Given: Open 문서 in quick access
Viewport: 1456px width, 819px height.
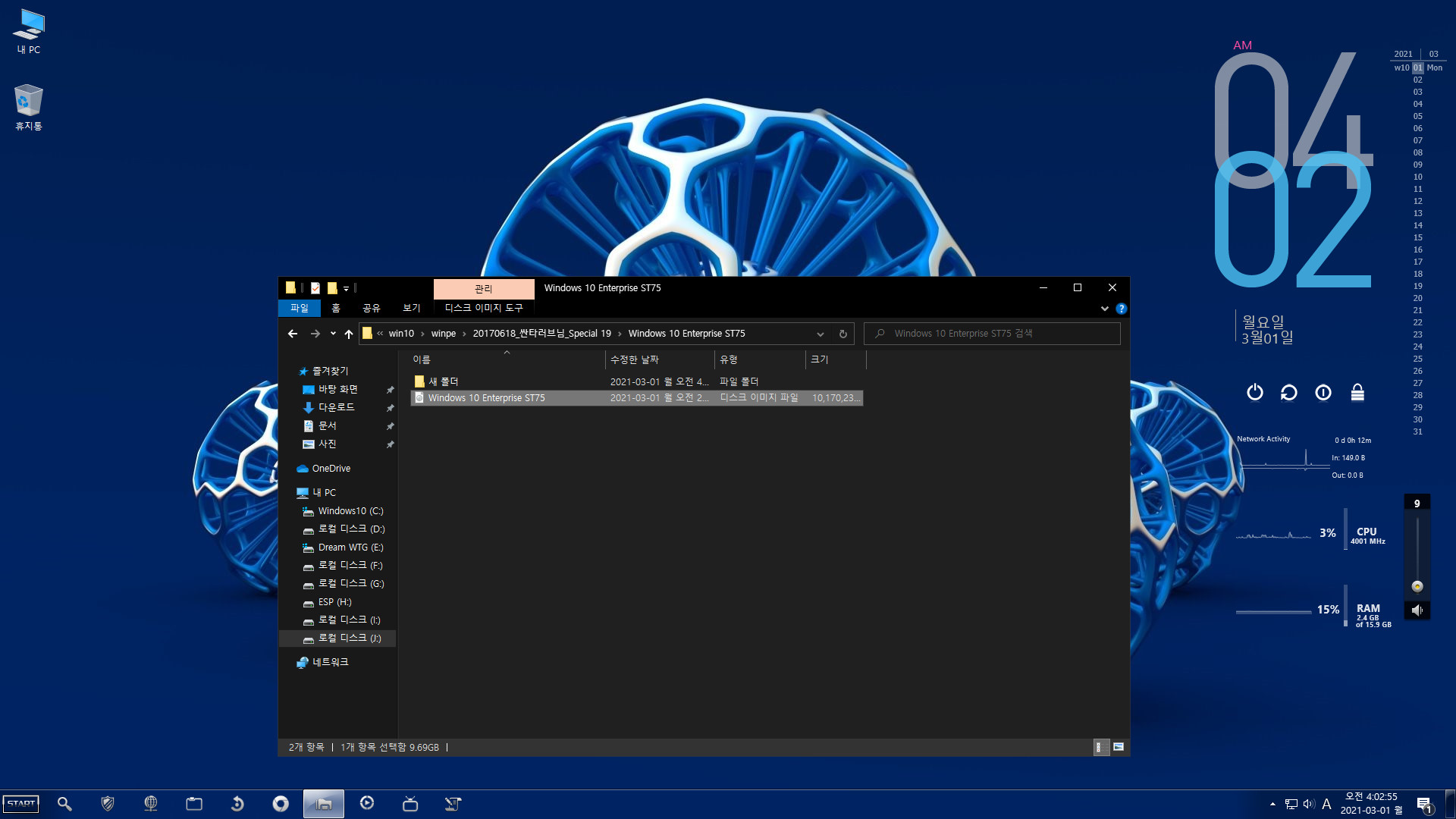Looking at the screenshot, I should [327, 425].
